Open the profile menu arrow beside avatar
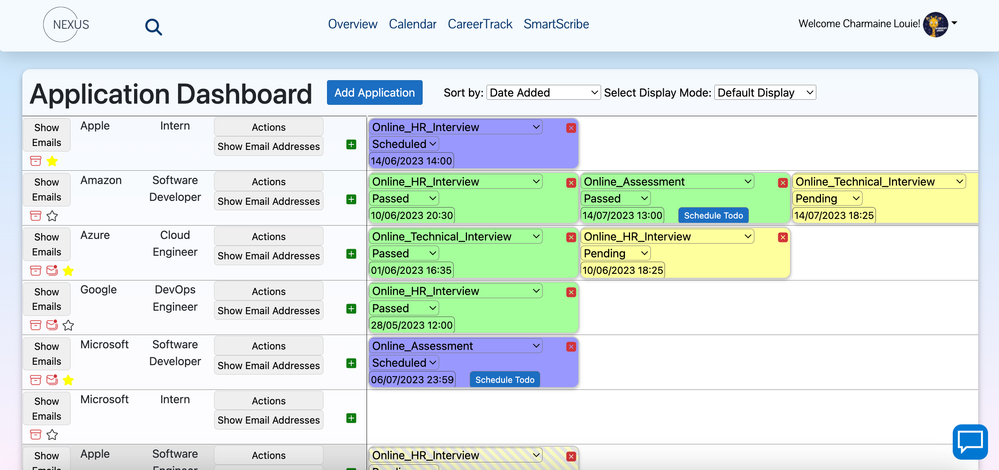The height and width of the screenshot is (470, 999). 954,23
